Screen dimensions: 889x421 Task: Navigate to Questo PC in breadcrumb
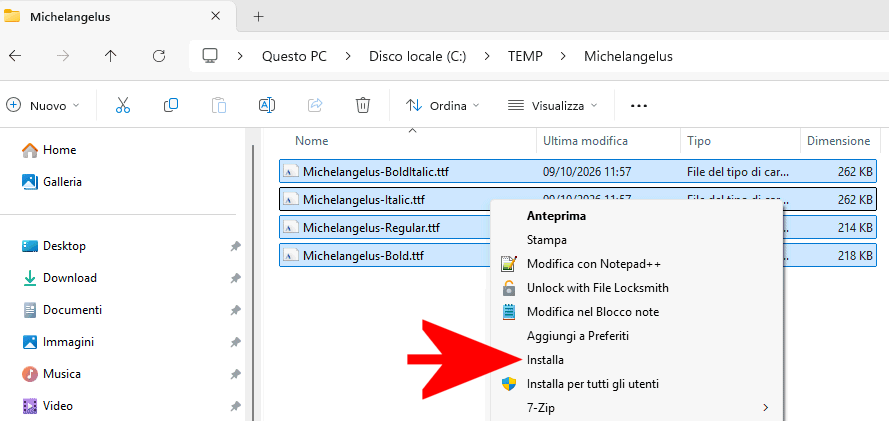(294, 56)
